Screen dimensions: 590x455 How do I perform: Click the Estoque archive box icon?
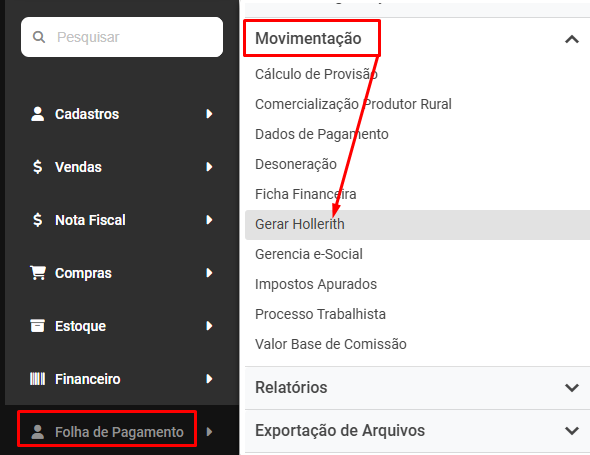click(38, 326)
